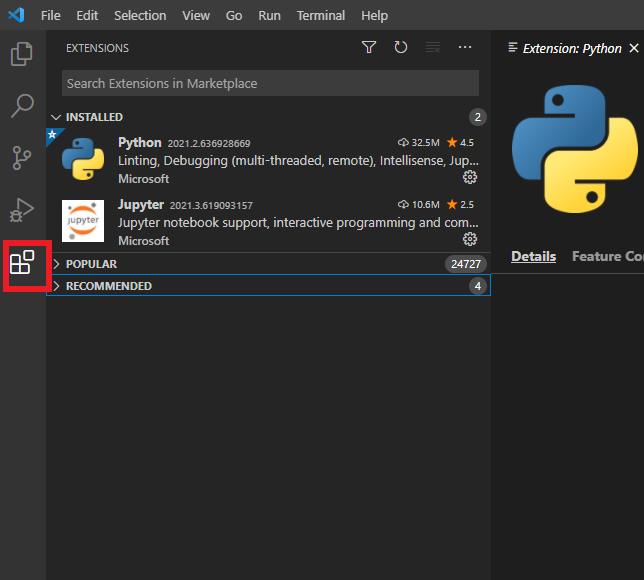Click the Jupyter extension list icon

point(83,221)
